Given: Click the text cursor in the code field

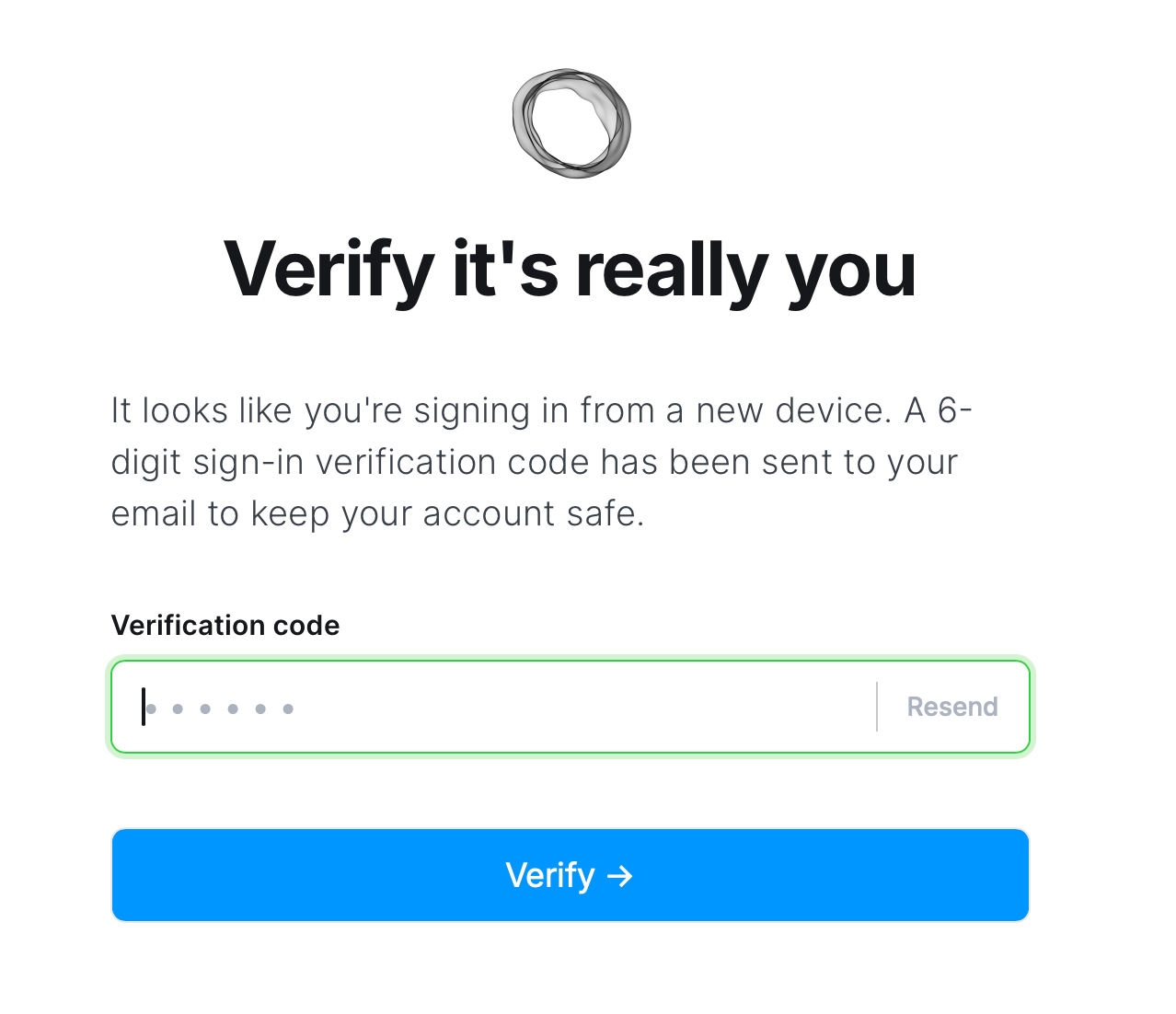Looking at the screenshot, I should (144, 707).
